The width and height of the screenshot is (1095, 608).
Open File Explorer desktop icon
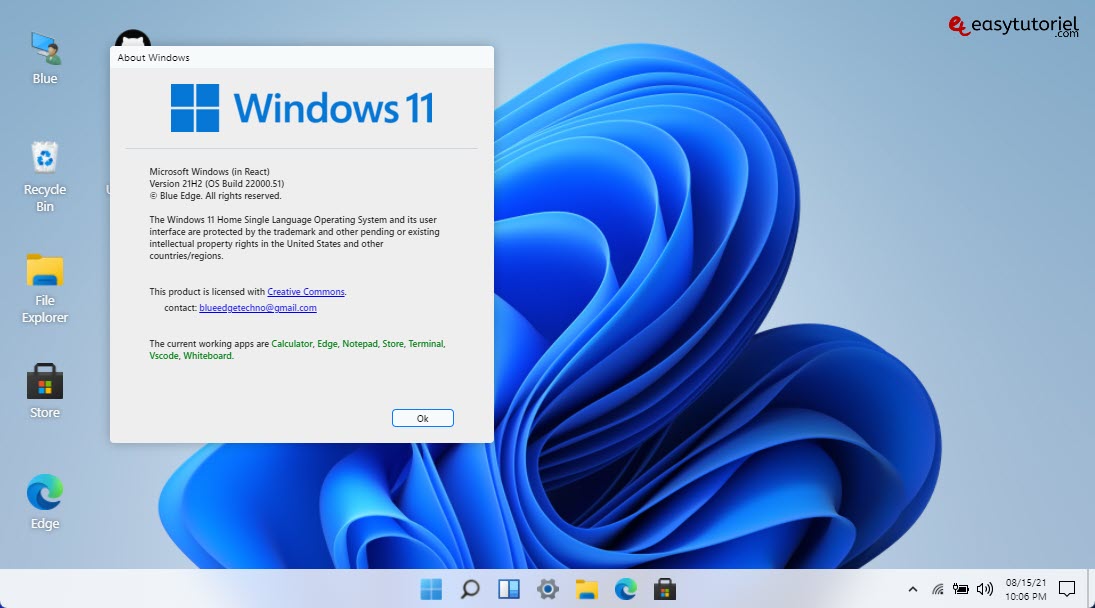pyautogui.click(x=45, y=288)
